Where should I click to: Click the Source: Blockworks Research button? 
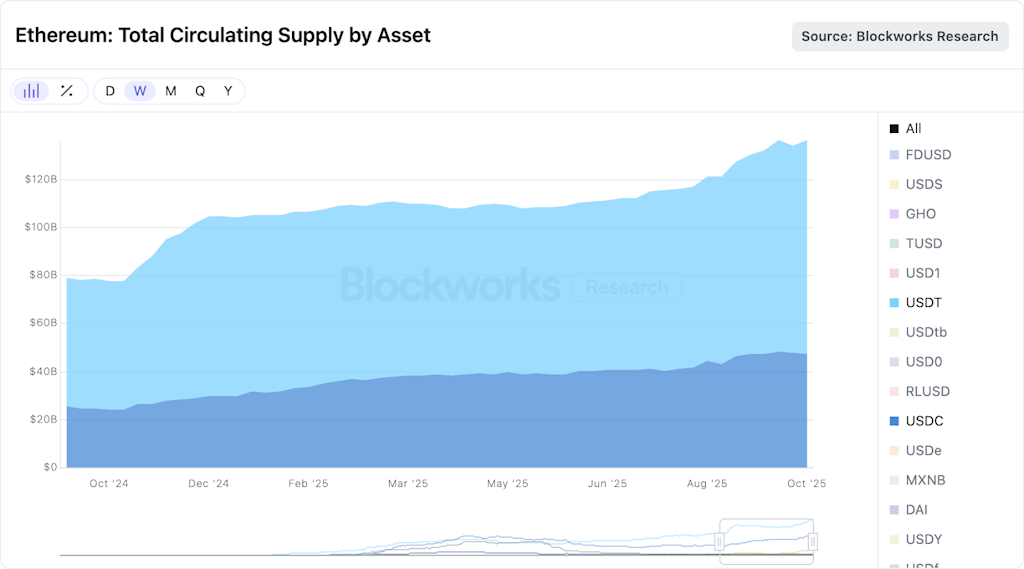click(900, 36)
